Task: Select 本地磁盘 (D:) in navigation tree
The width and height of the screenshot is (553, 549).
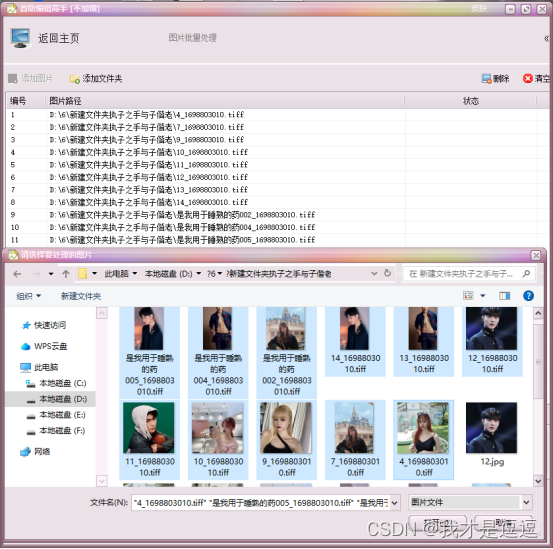Action: 57,399
